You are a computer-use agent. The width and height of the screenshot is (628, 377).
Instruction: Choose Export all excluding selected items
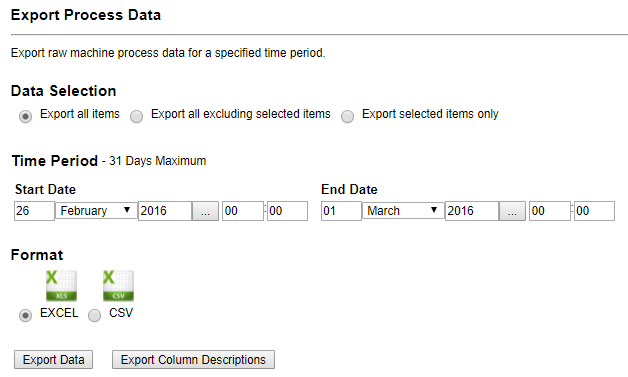(x=137, y=116)
